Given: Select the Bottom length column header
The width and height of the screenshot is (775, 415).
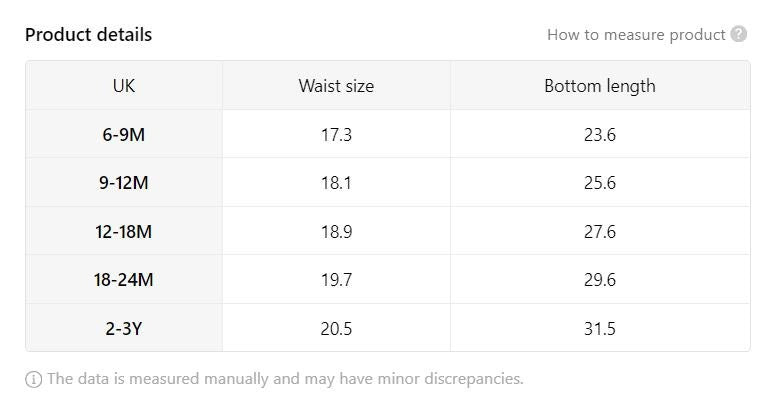Looking at the screenshot, I should click(600, 86).
